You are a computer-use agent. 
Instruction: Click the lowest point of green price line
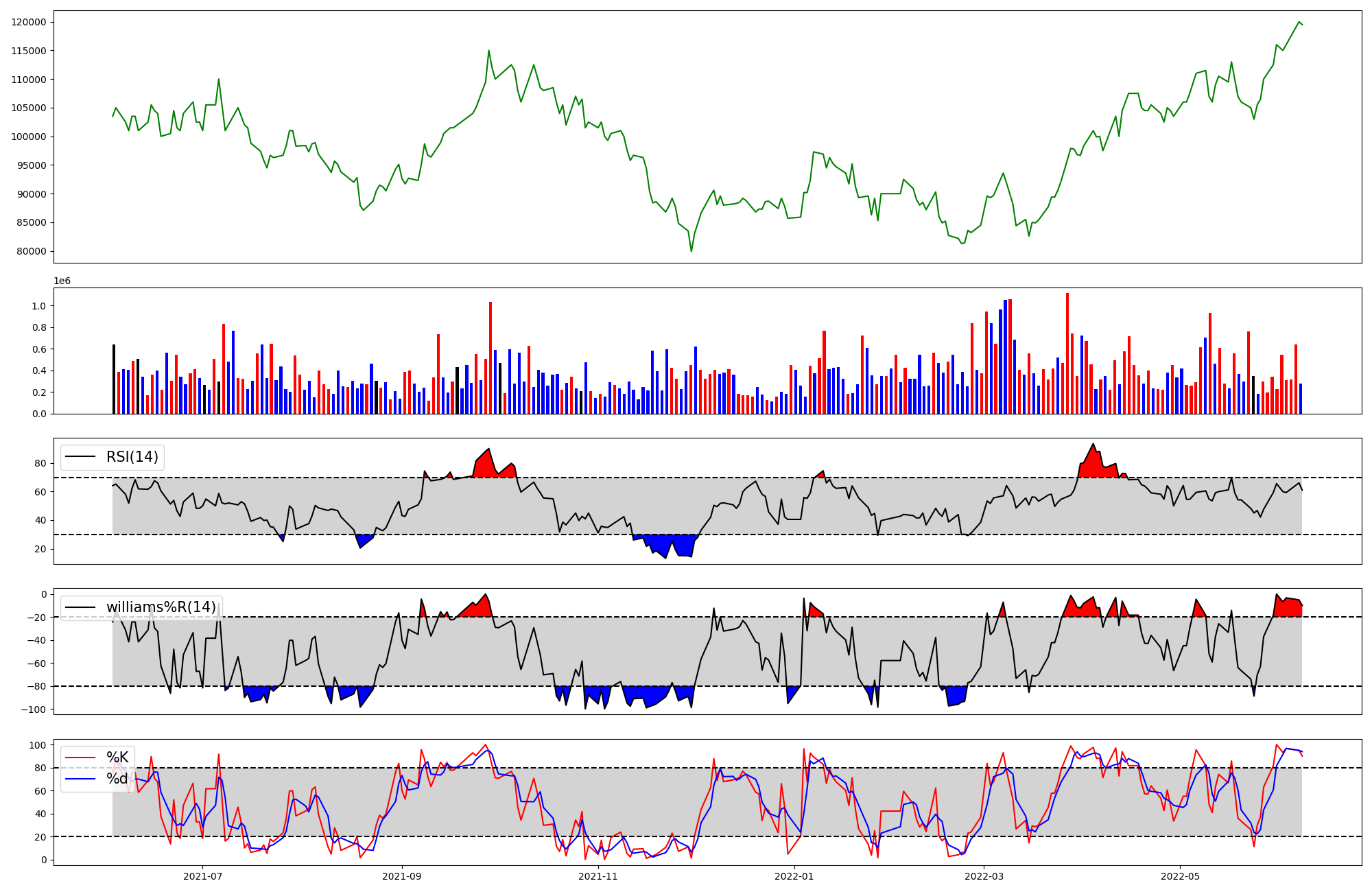tap(691, 250)
